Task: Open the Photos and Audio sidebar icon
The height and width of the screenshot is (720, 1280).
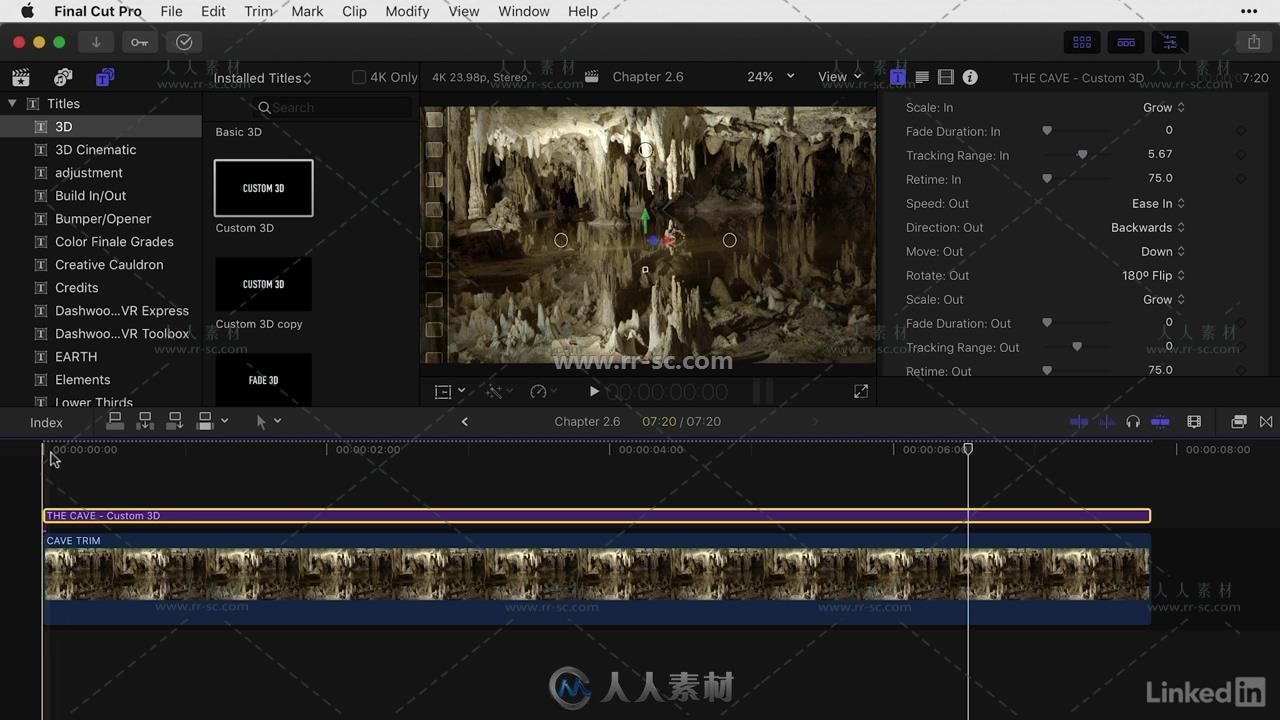Action: [x=63, y=77]
